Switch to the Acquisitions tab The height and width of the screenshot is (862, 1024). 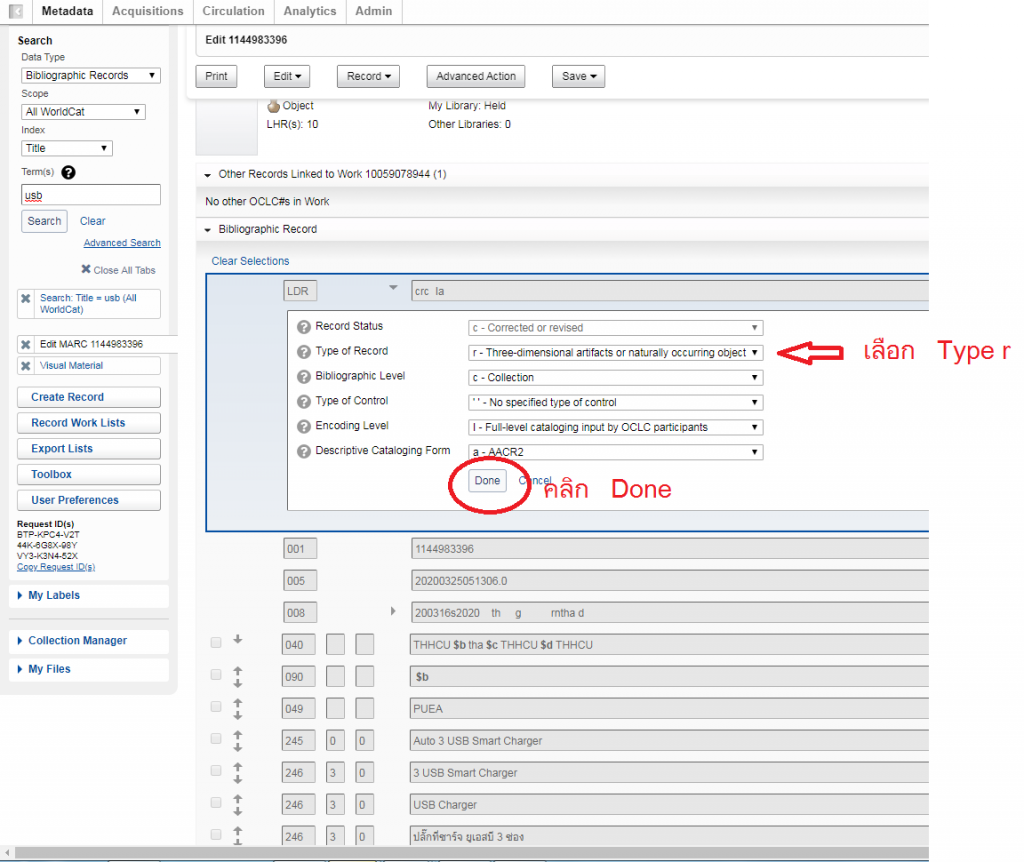click(x=148, y=11)
